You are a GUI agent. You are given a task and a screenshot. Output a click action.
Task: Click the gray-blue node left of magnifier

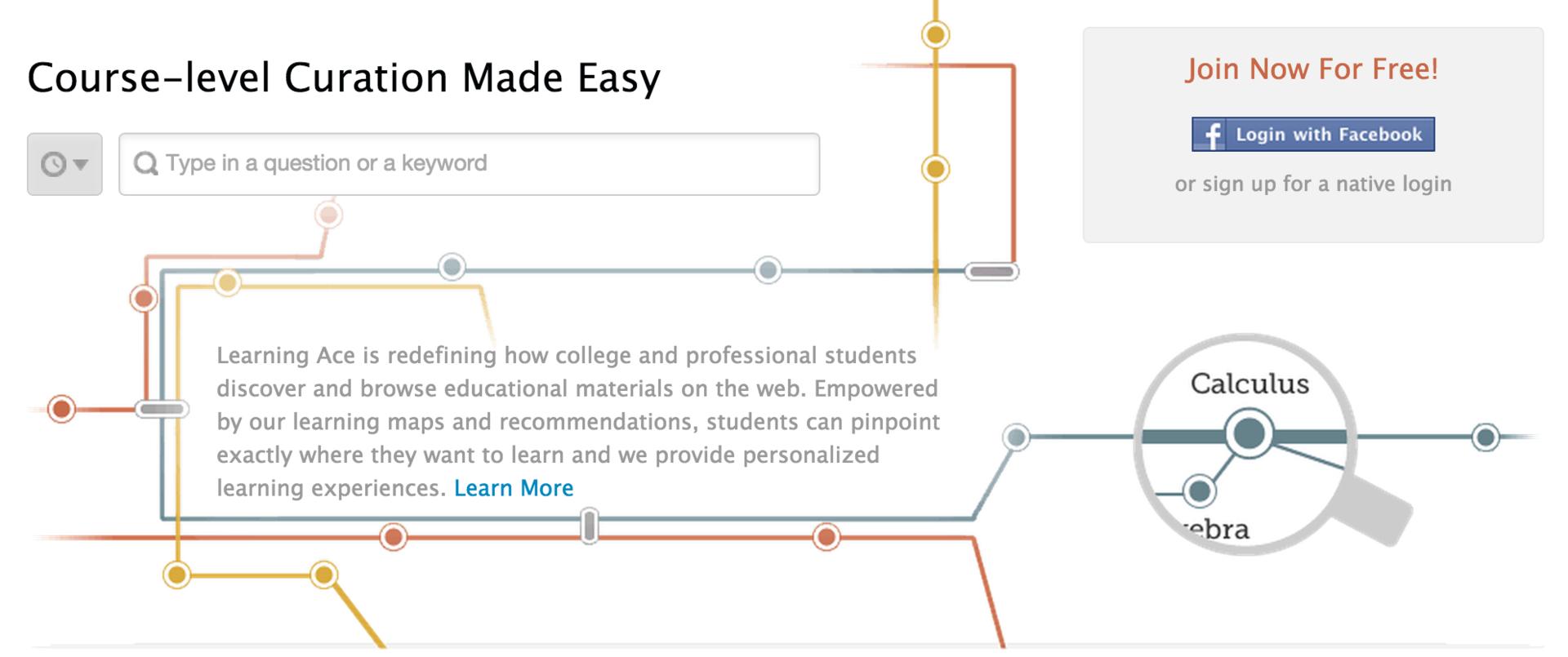[1017, 437]
